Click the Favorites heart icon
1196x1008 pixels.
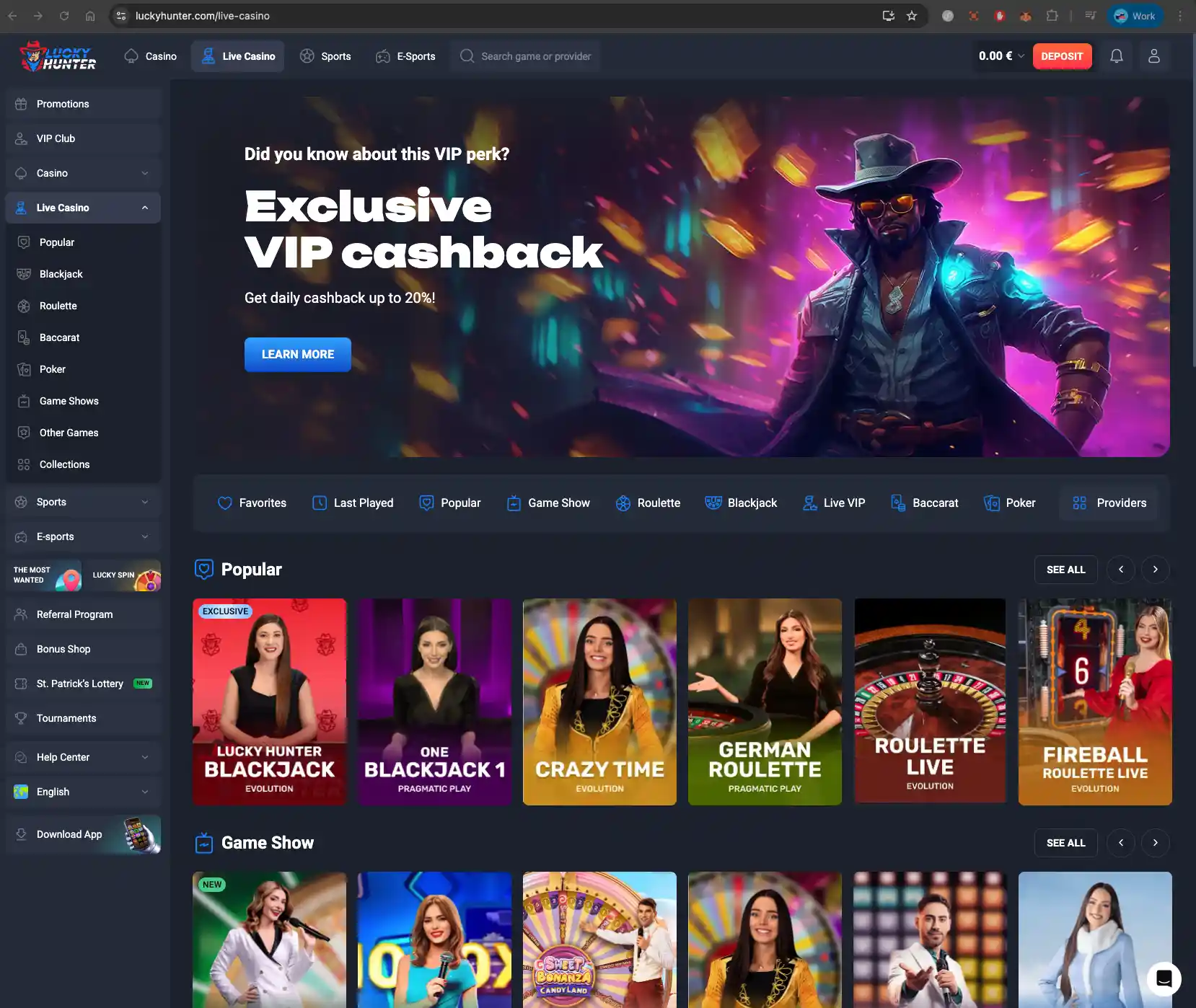point(225,503)
